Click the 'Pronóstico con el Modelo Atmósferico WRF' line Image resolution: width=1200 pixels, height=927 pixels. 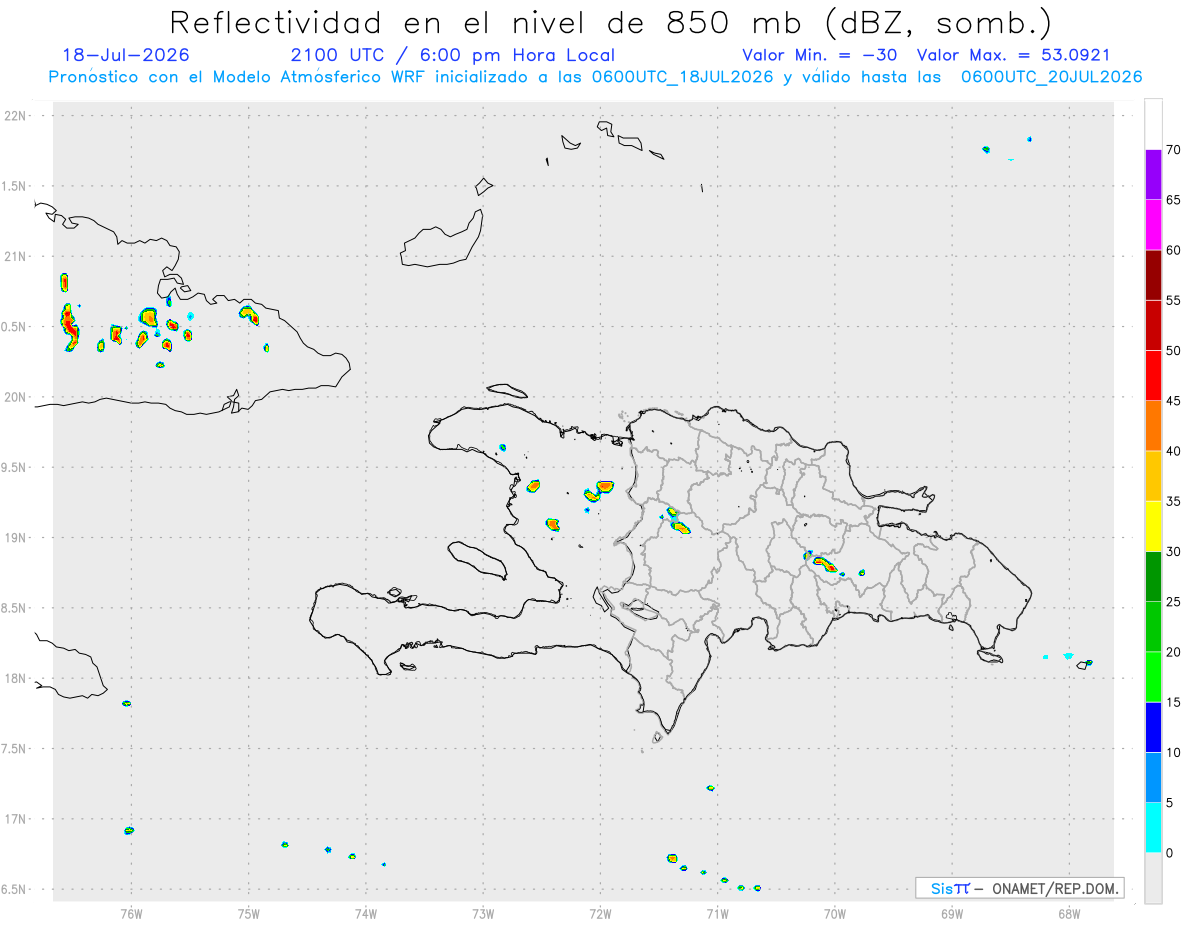596,77
